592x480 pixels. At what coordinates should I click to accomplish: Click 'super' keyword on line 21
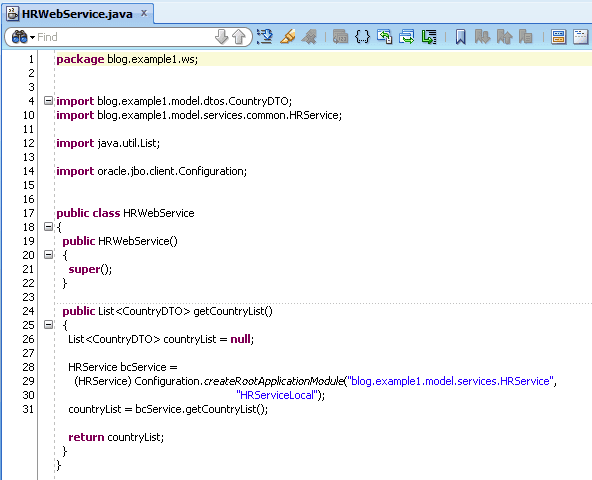(84, 270)
